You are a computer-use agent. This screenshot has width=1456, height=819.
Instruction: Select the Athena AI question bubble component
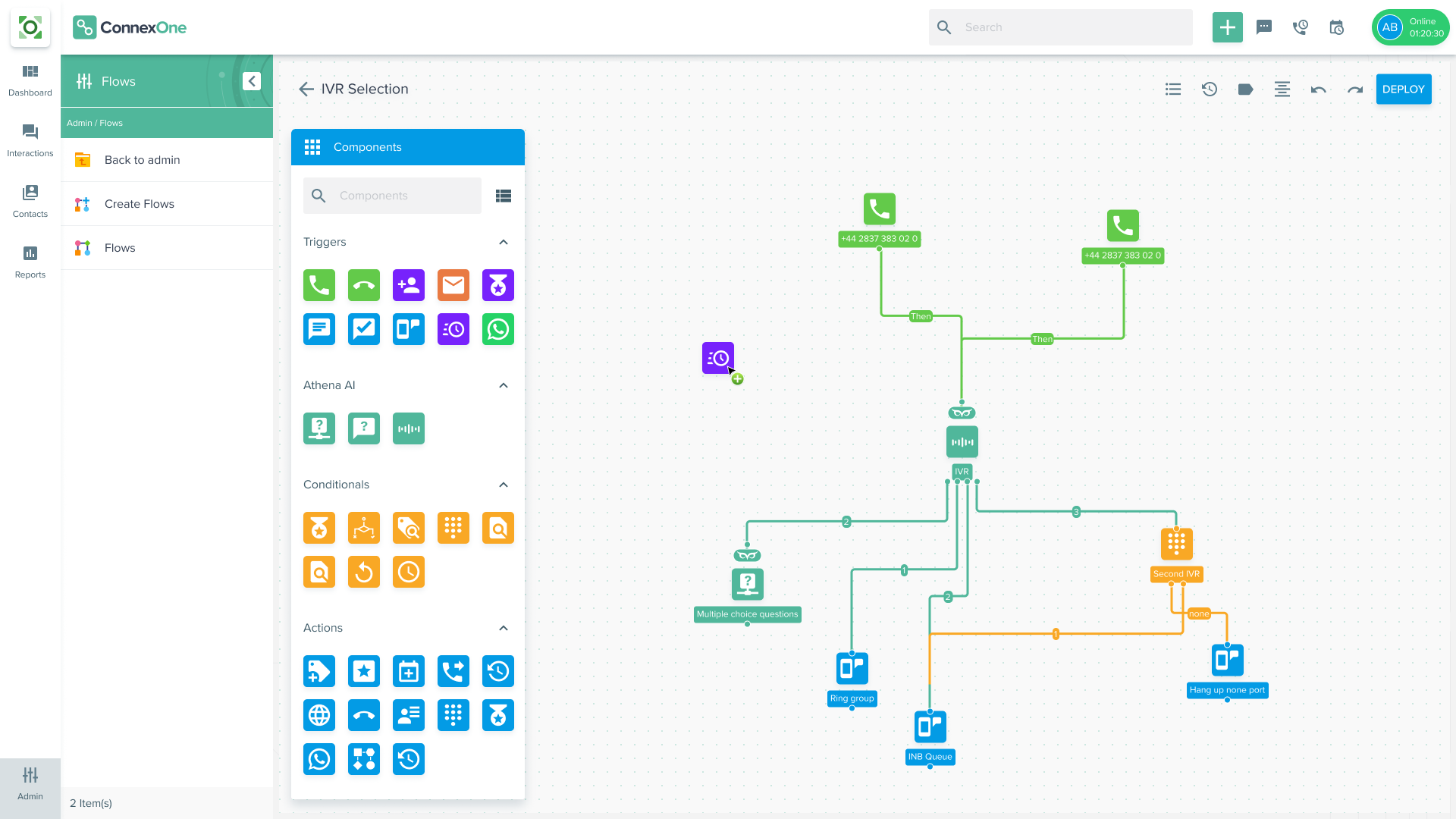(x=364, y=428)
